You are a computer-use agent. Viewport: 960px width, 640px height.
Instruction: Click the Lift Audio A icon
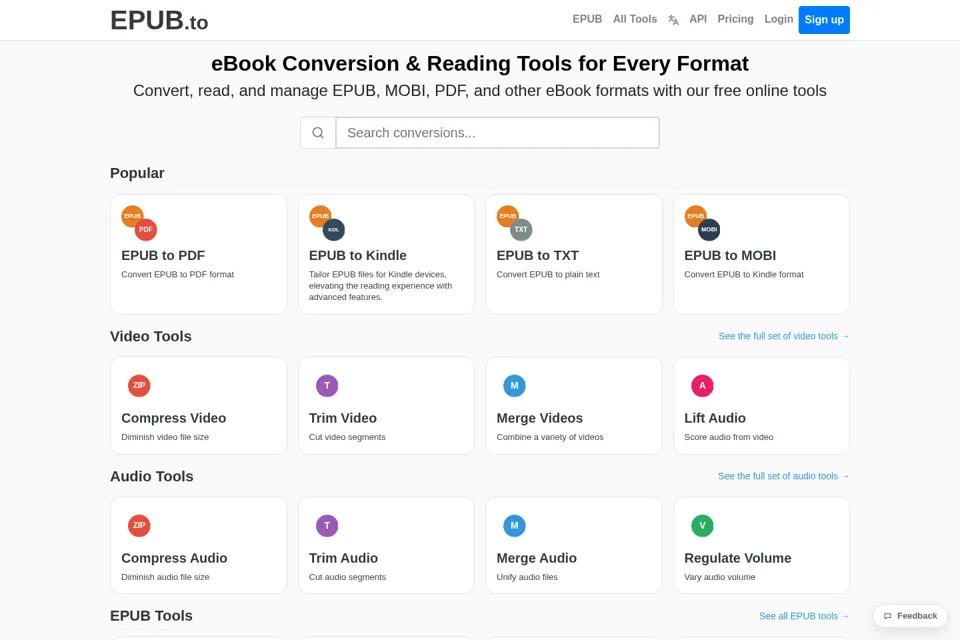[x=702, y=386]
